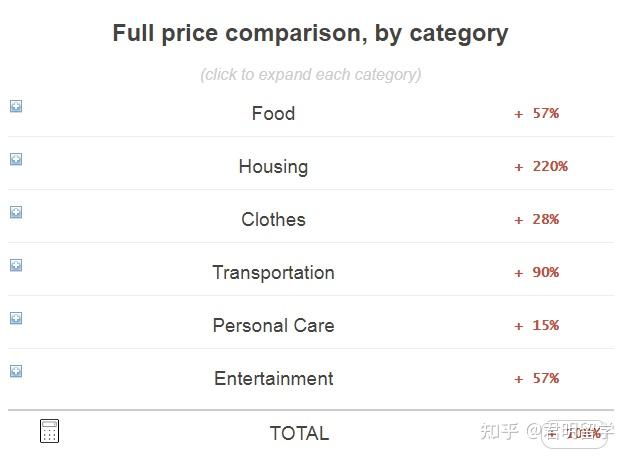Select the Clothes category label

click(273, 219)
